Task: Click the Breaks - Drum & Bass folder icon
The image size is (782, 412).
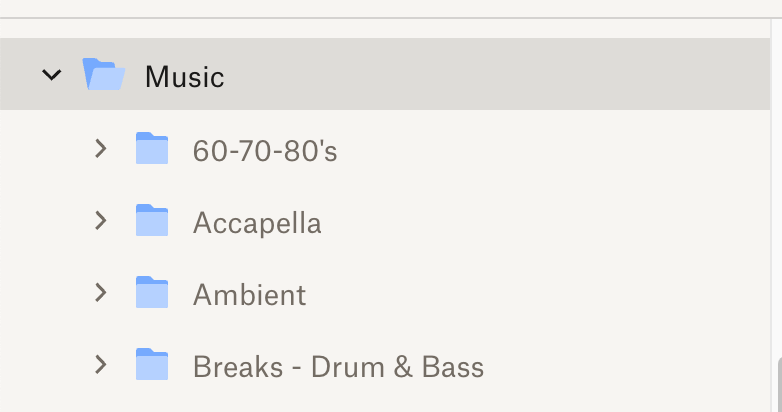Action: click(152, 365)
